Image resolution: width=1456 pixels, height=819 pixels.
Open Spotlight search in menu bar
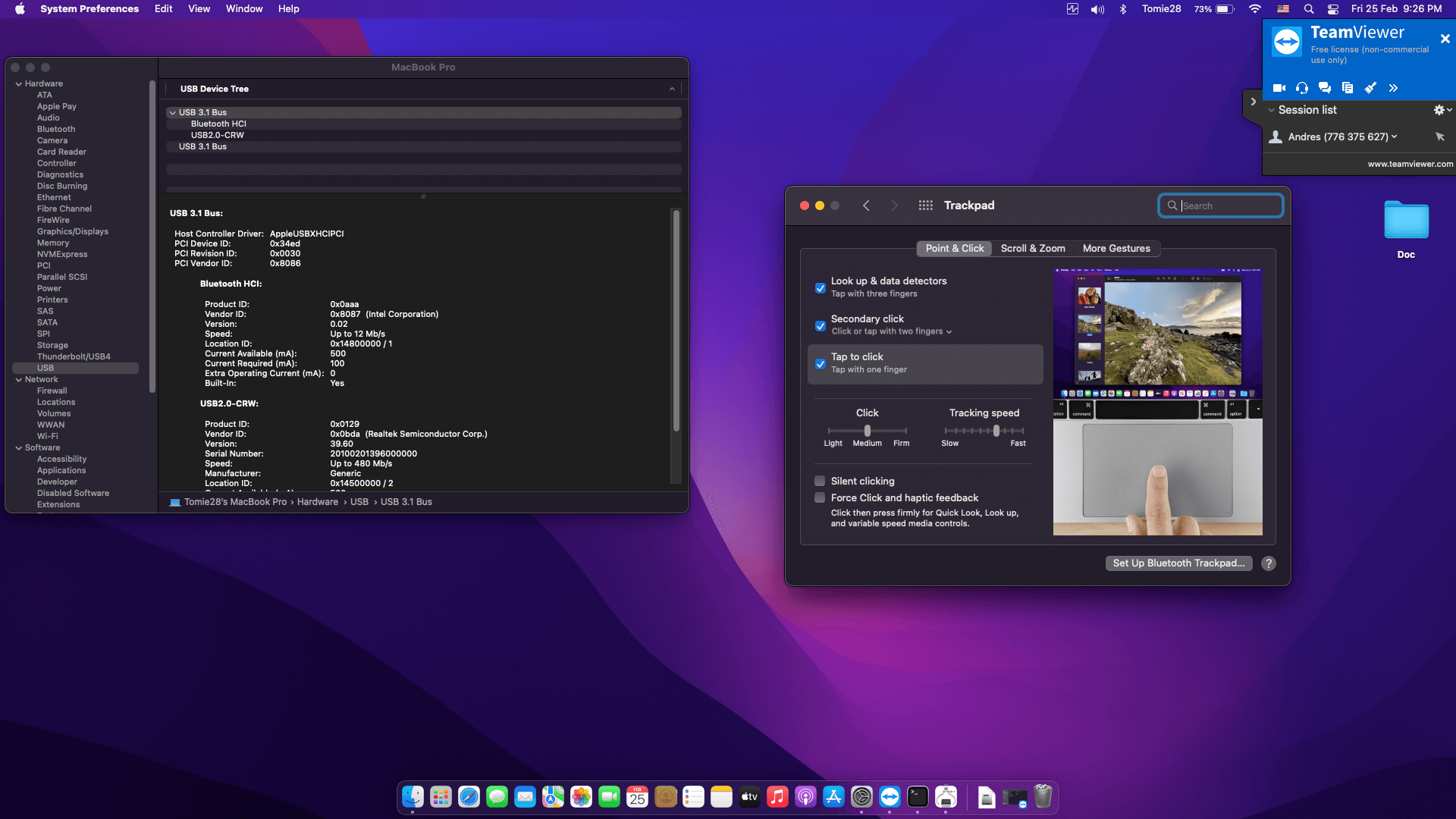coord(1309,9)
